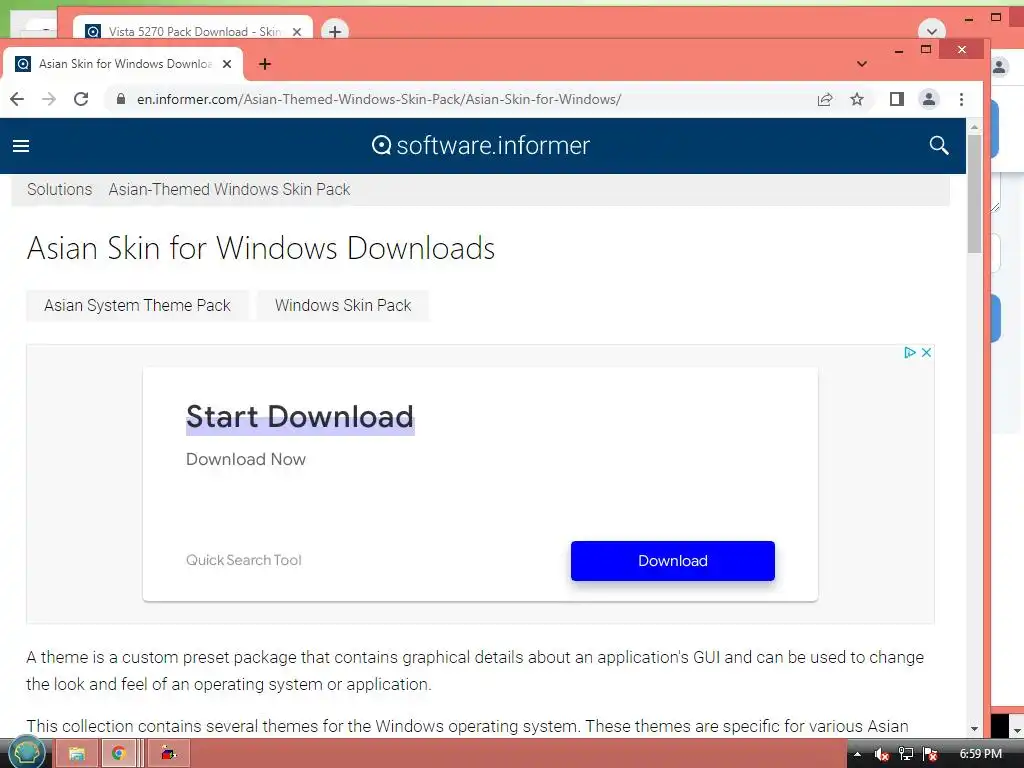Open Action Center flag icon

click(x=930, y=754)
